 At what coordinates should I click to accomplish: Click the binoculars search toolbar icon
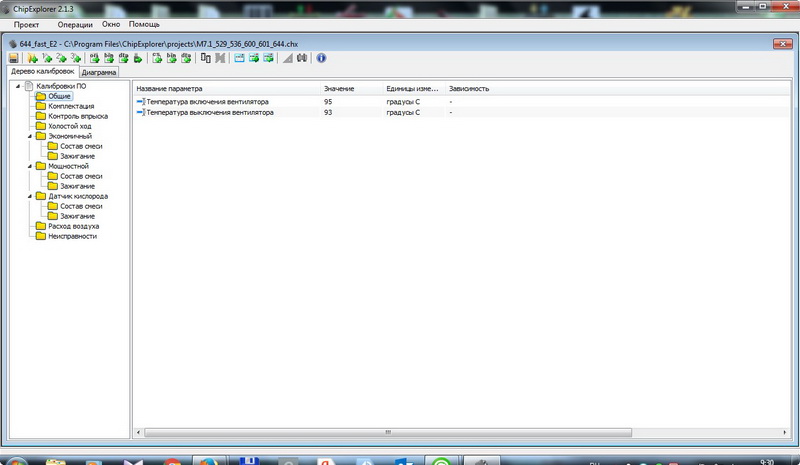coord(301,58)
